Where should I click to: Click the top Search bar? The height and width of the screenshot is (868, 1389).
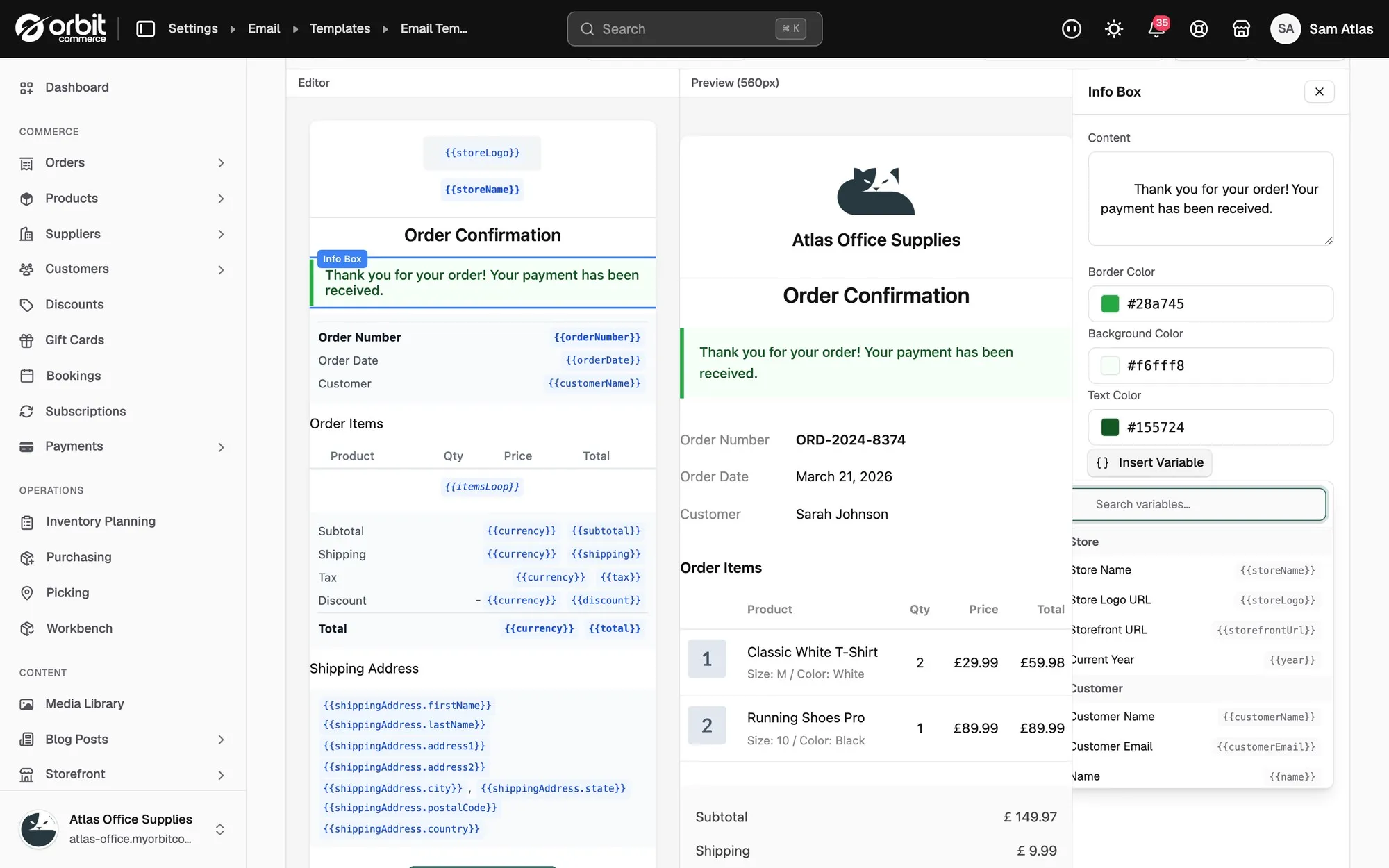coord(694,28)
